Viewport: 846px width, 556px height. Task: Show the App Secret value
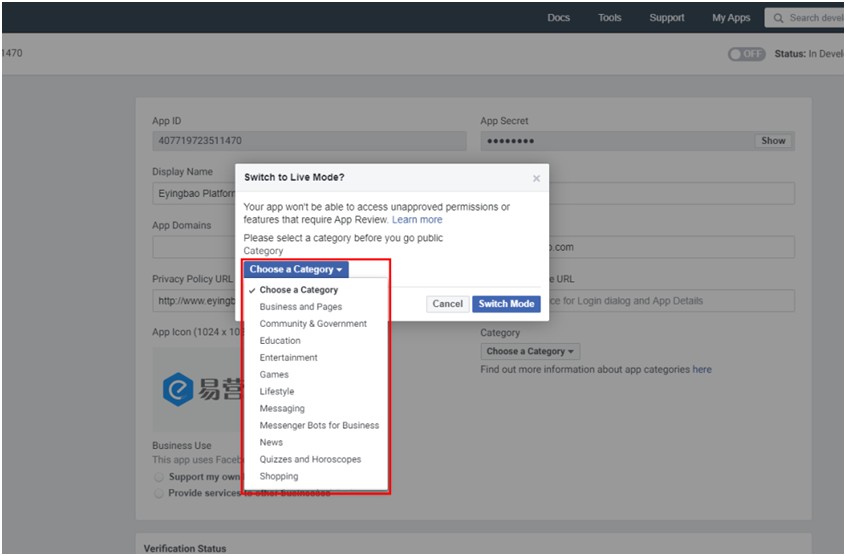(773, 141)
